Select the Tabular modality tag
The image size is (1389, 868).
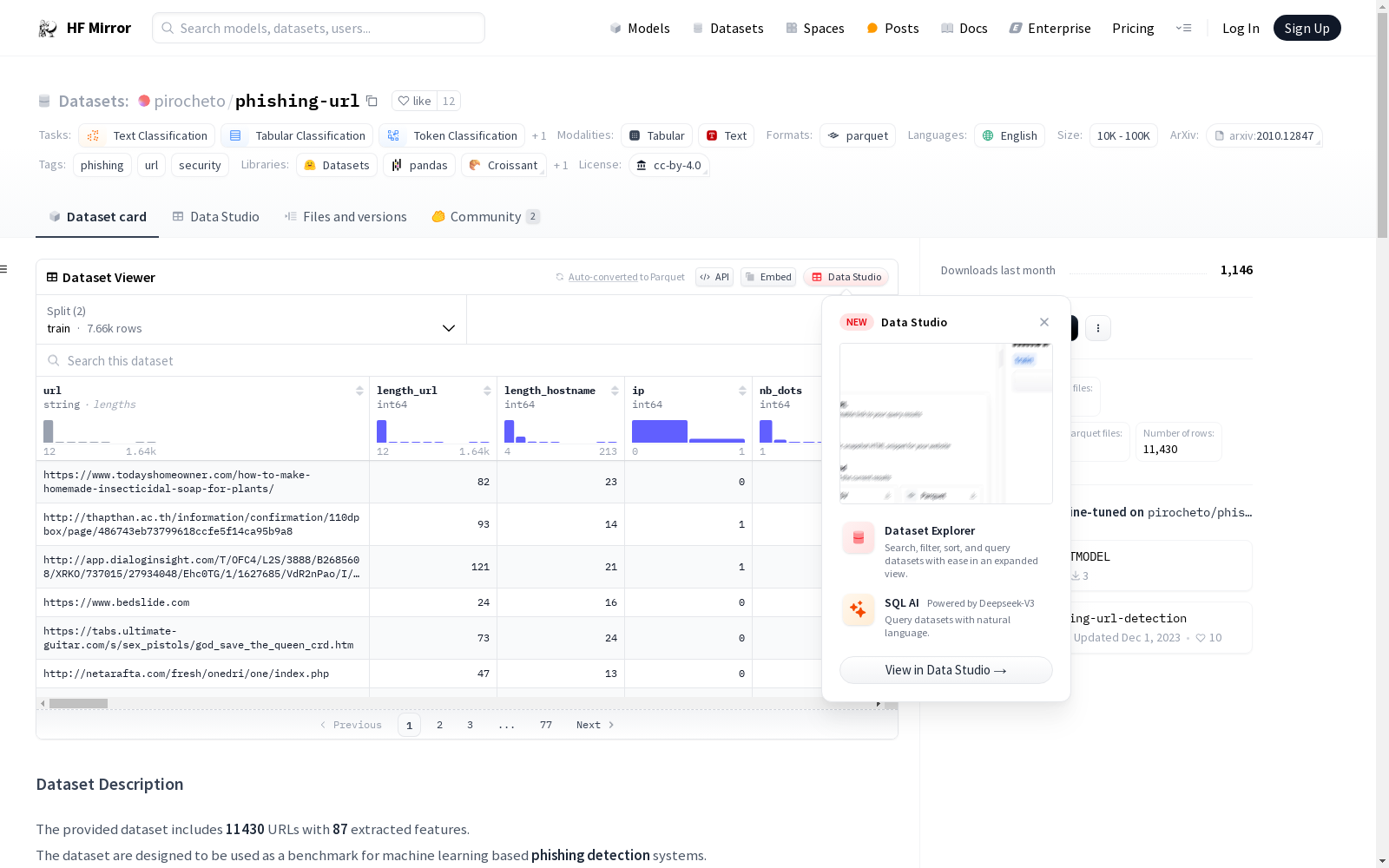click(x=656, y=135)
